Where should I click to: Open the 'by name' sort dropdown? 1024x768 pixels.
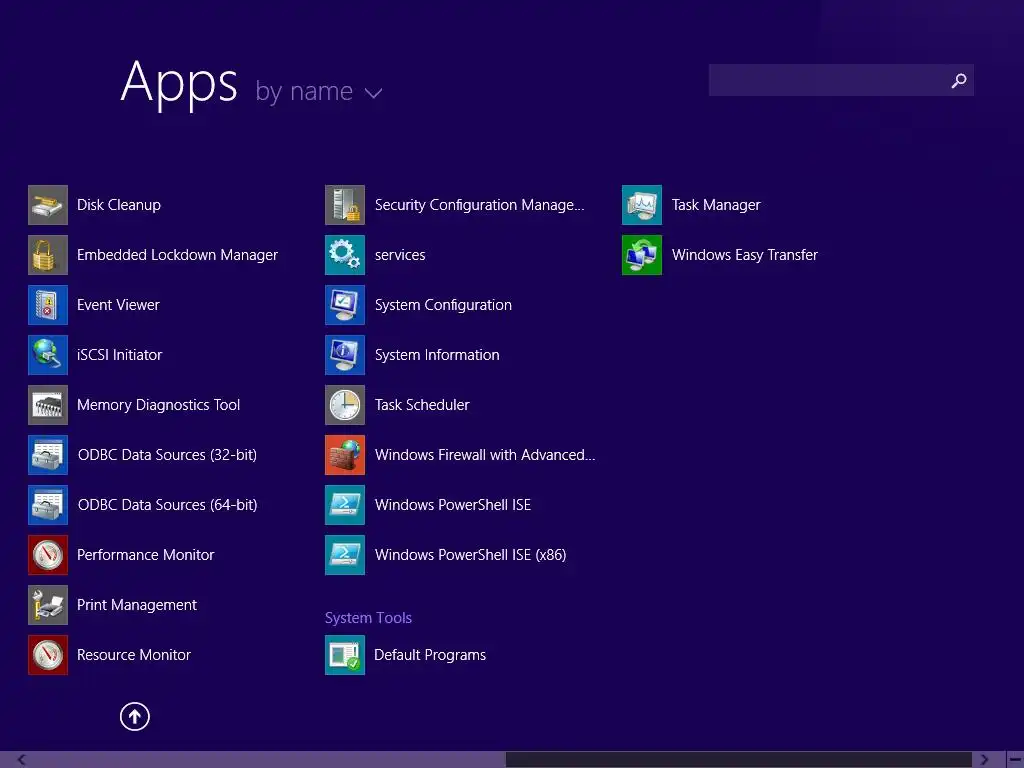point(319,91)
